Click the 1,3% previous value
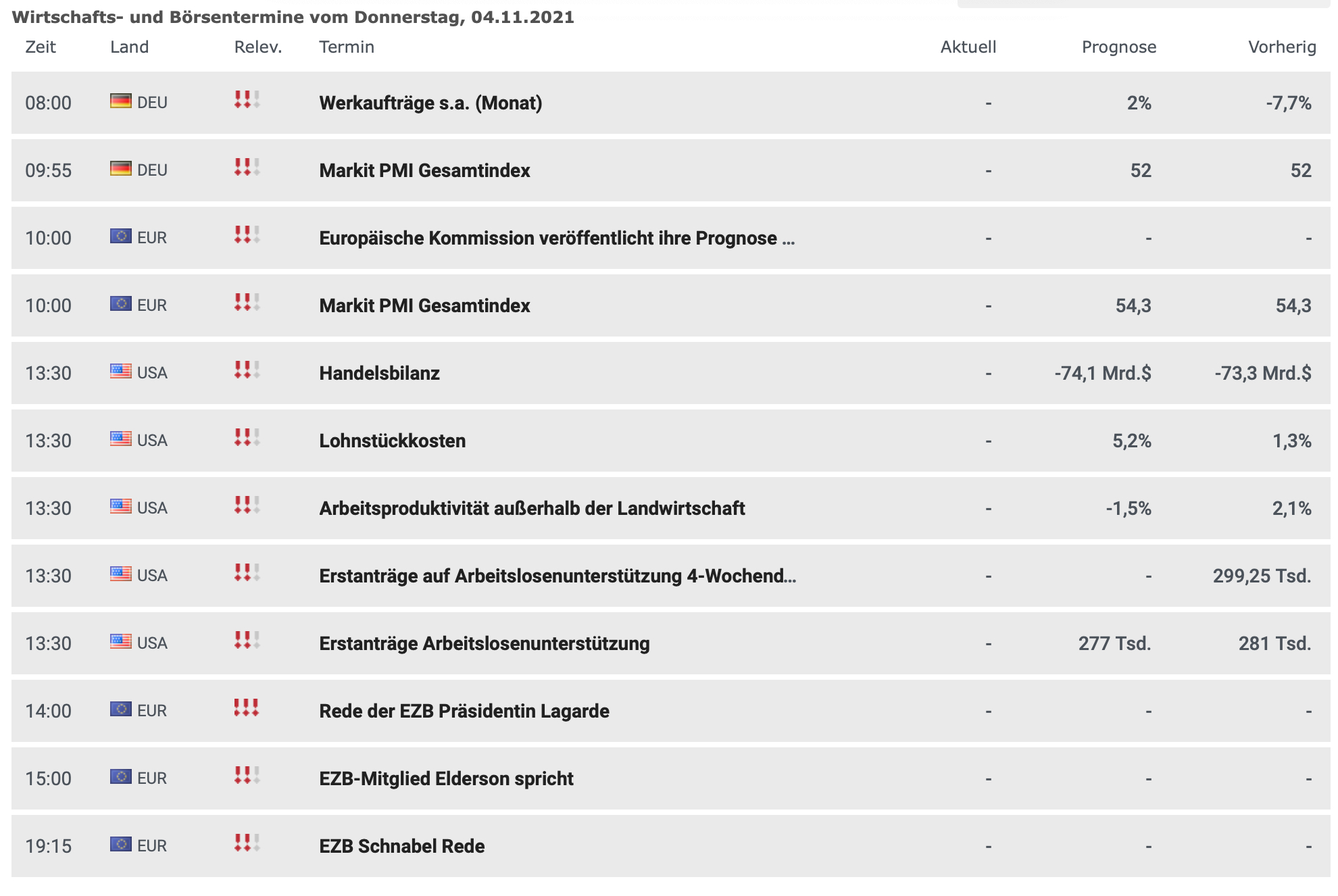 point(1292,441)
